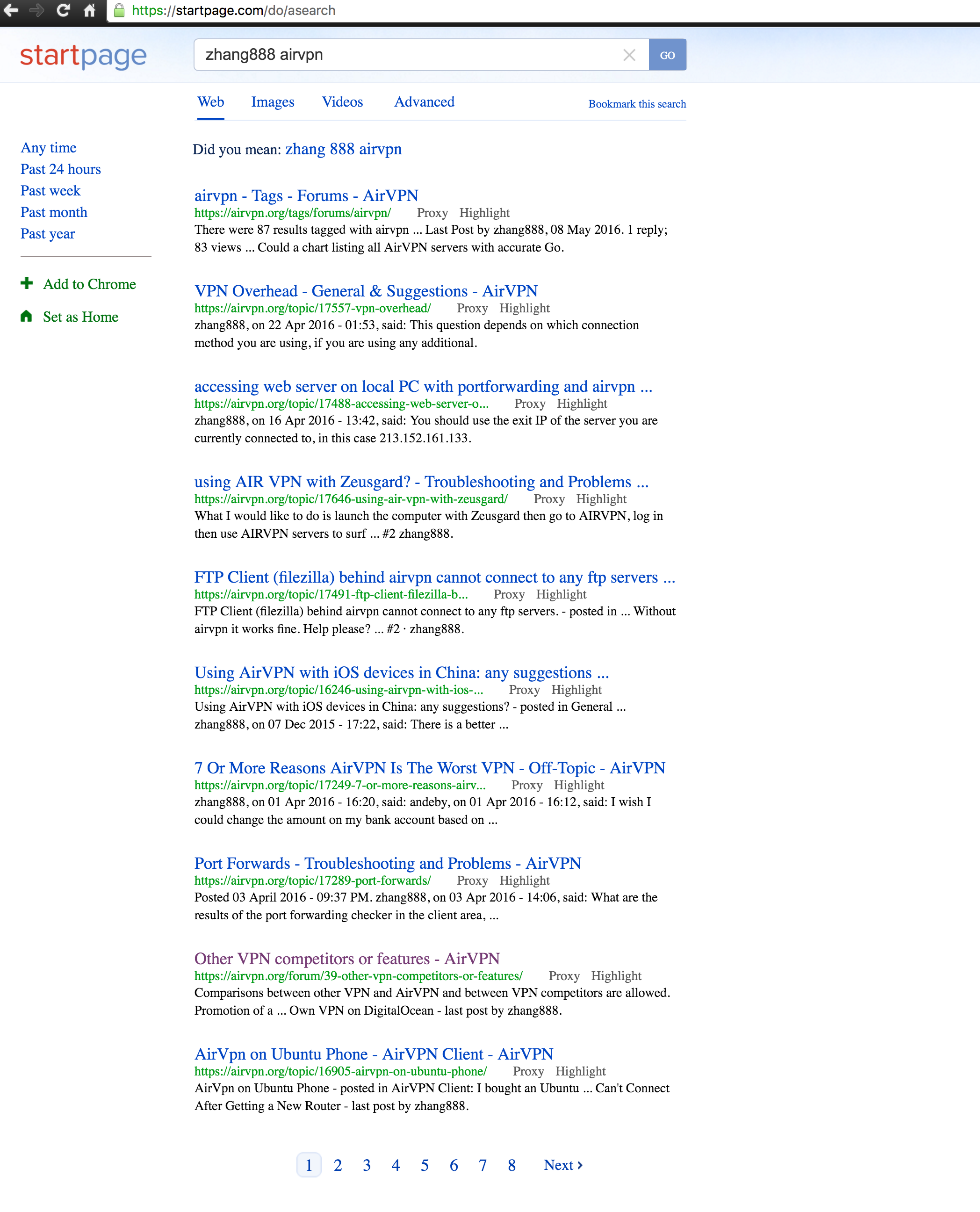The image size is (980, 1212).
Task: Click the green padlock security icon
Action: tap(119, 10)
